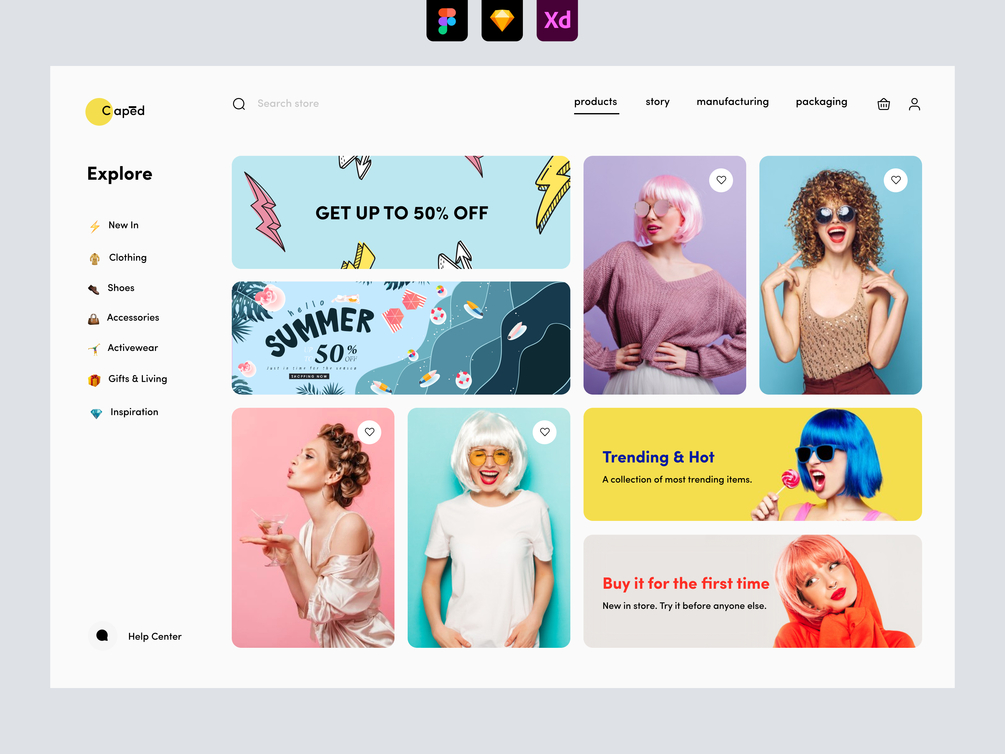Open the martini glass model product photo

point(313,528)
